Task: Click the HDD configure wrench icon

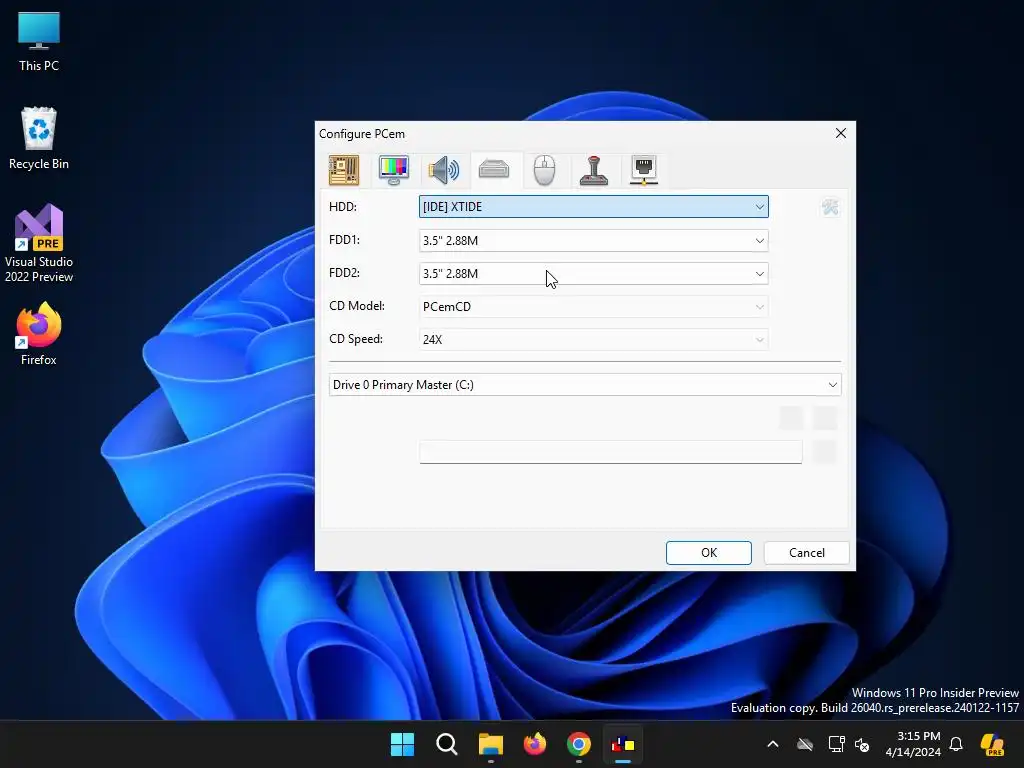Action: click(x=830, y=208)
